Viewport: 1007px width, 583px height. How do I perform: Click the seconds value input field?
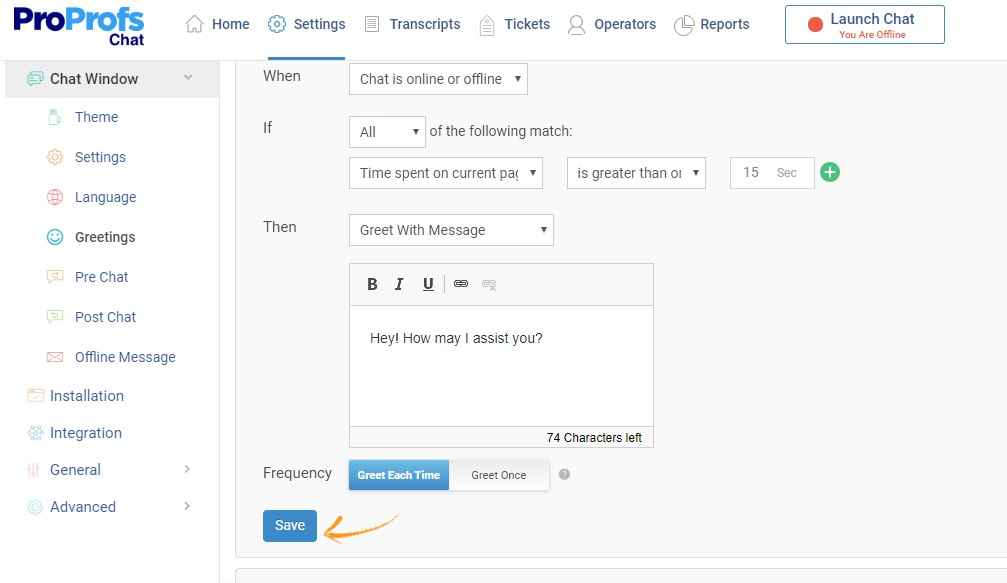[752, 173]
